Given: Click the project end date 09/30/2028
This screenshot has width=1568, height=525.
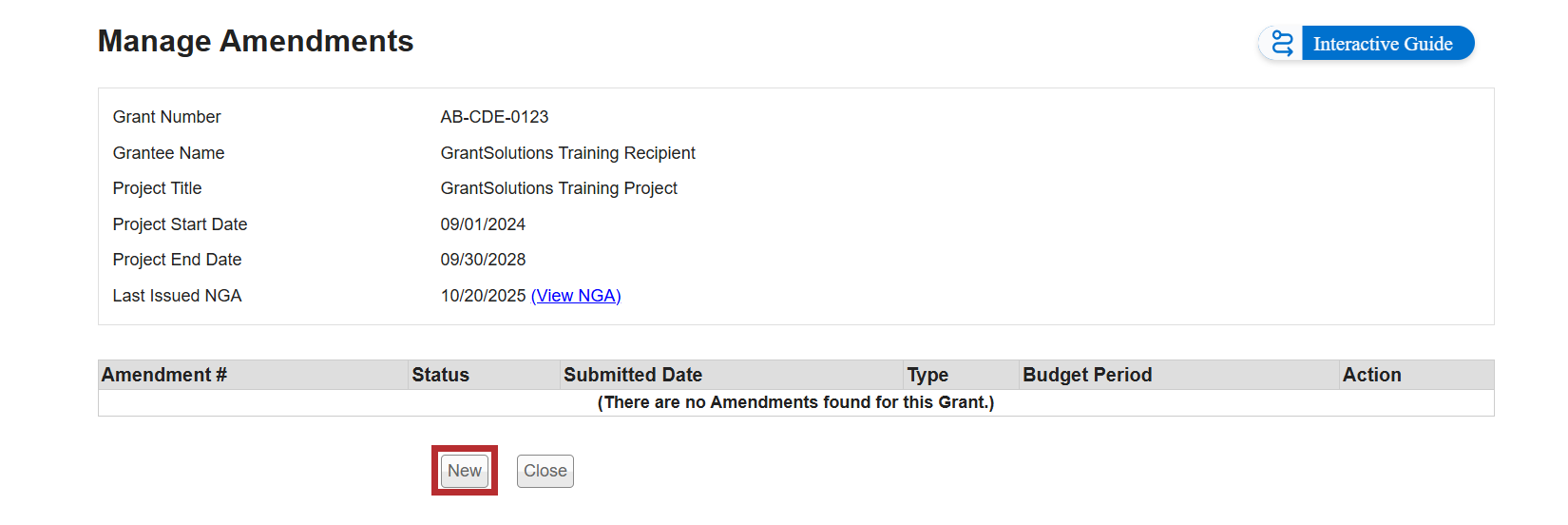Looking at the screenshot, I should [x=483, y=260].
